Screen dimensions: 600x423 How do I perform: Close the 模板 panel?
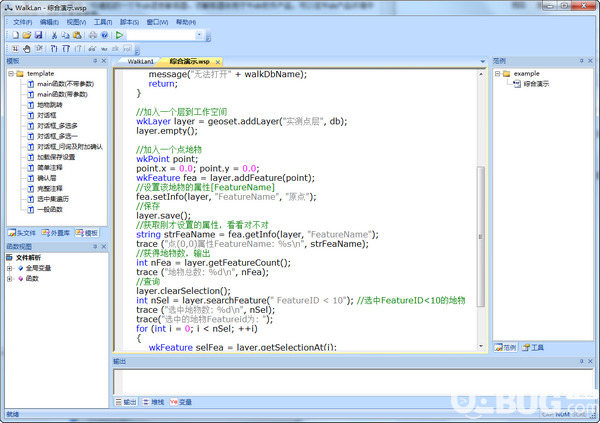[x=104, y=61]
